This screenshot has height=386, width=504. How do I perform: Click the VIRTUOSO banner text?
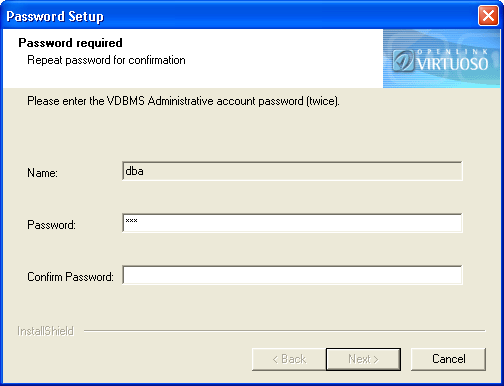(x=453, y=64)
